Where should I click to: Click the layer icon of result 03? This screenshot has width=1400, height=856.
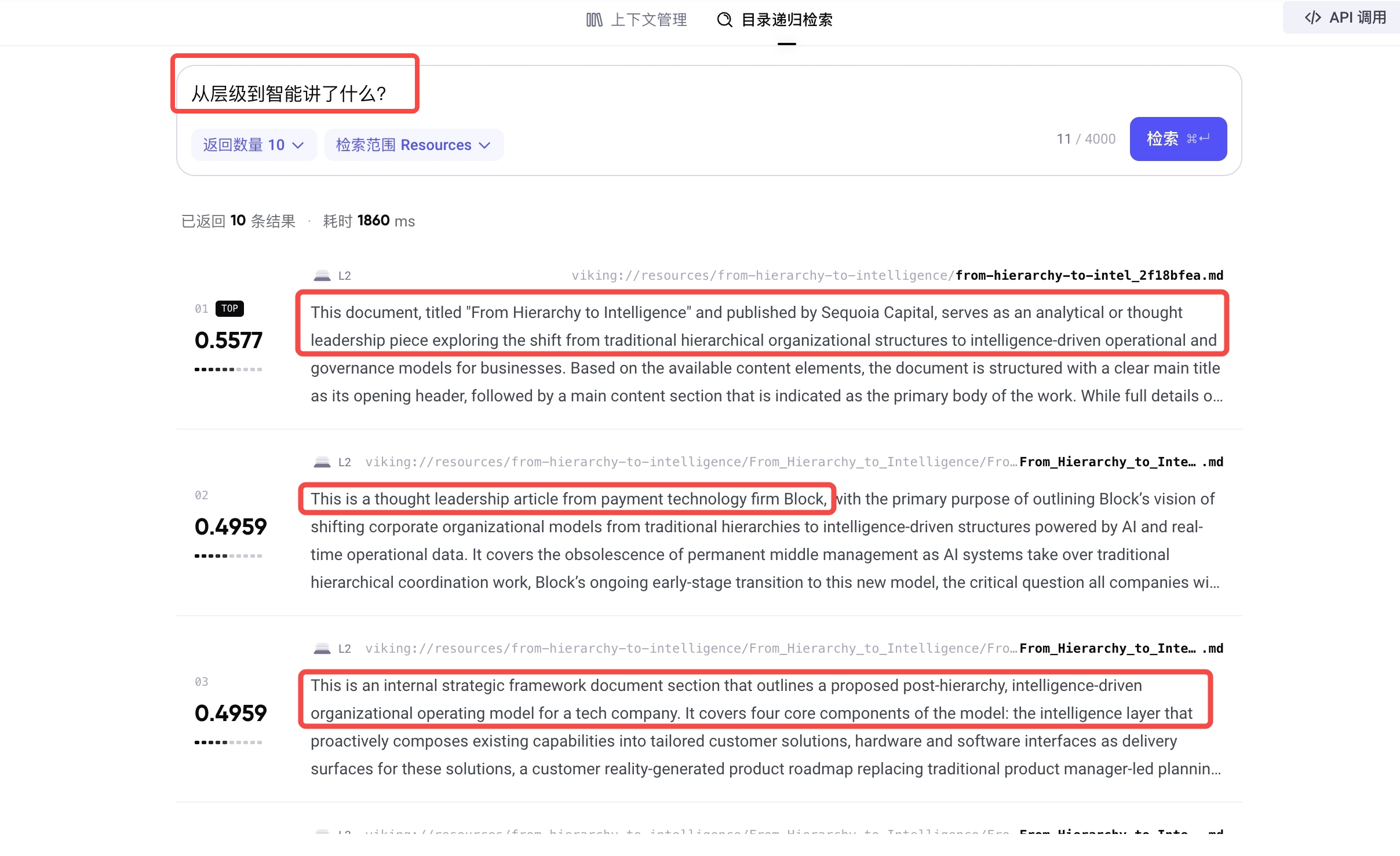click(322, 649)
